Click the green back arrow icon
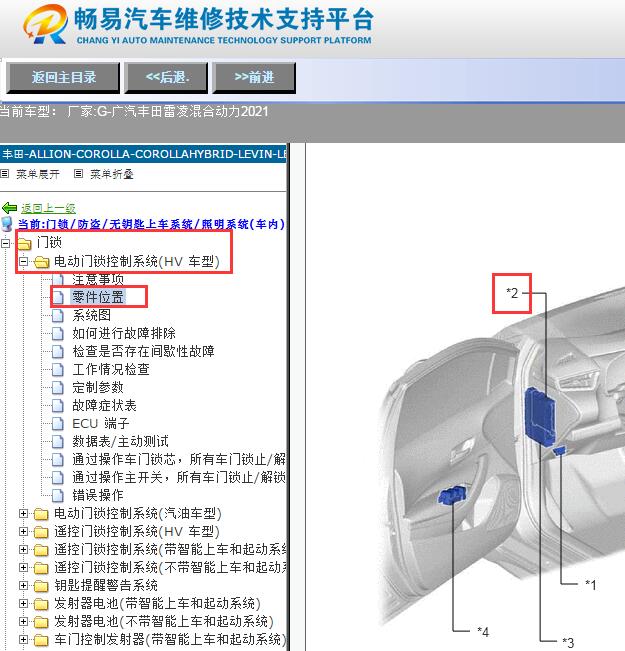This screenshot has height=651, width=625. pos(10,208)
